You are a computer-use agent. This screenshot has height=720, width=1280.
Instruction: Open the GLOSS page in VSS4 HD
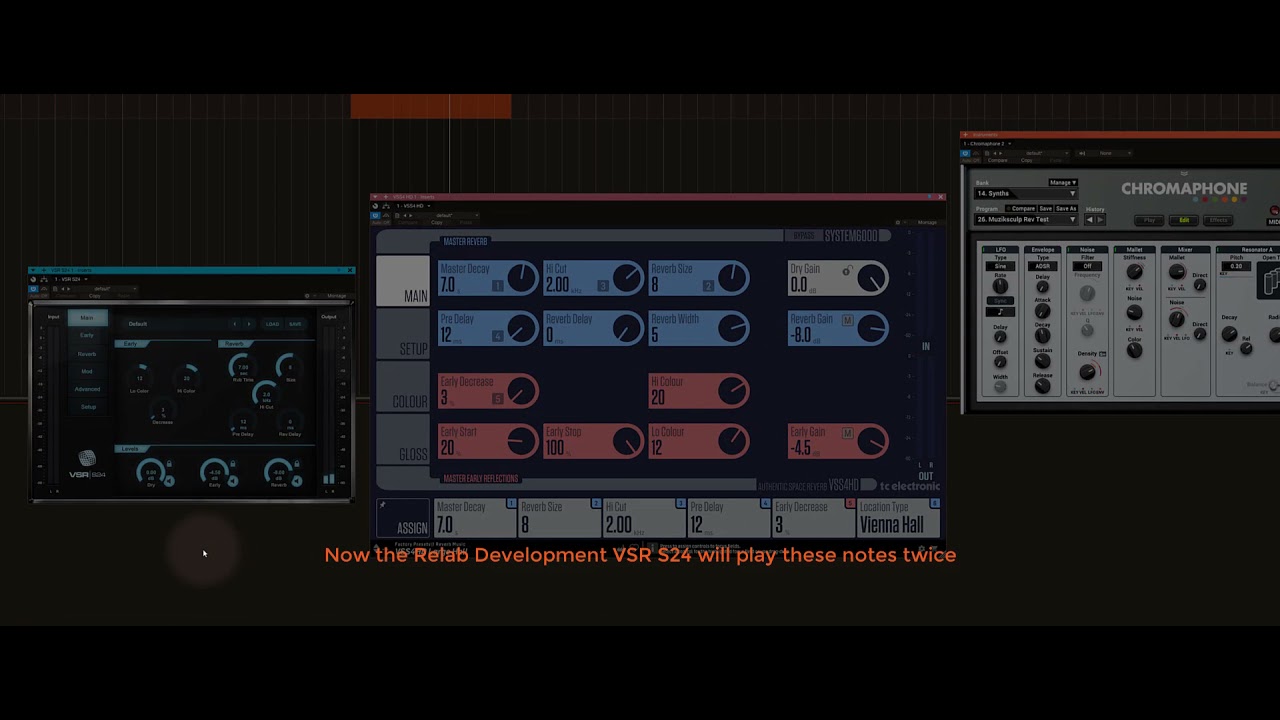tap(403, 439)
